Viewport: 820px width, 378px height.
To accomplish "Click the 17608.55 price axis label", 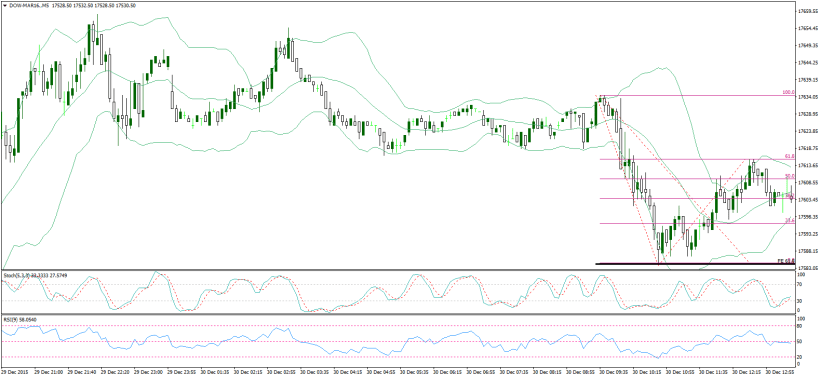I will pos(808,182).
